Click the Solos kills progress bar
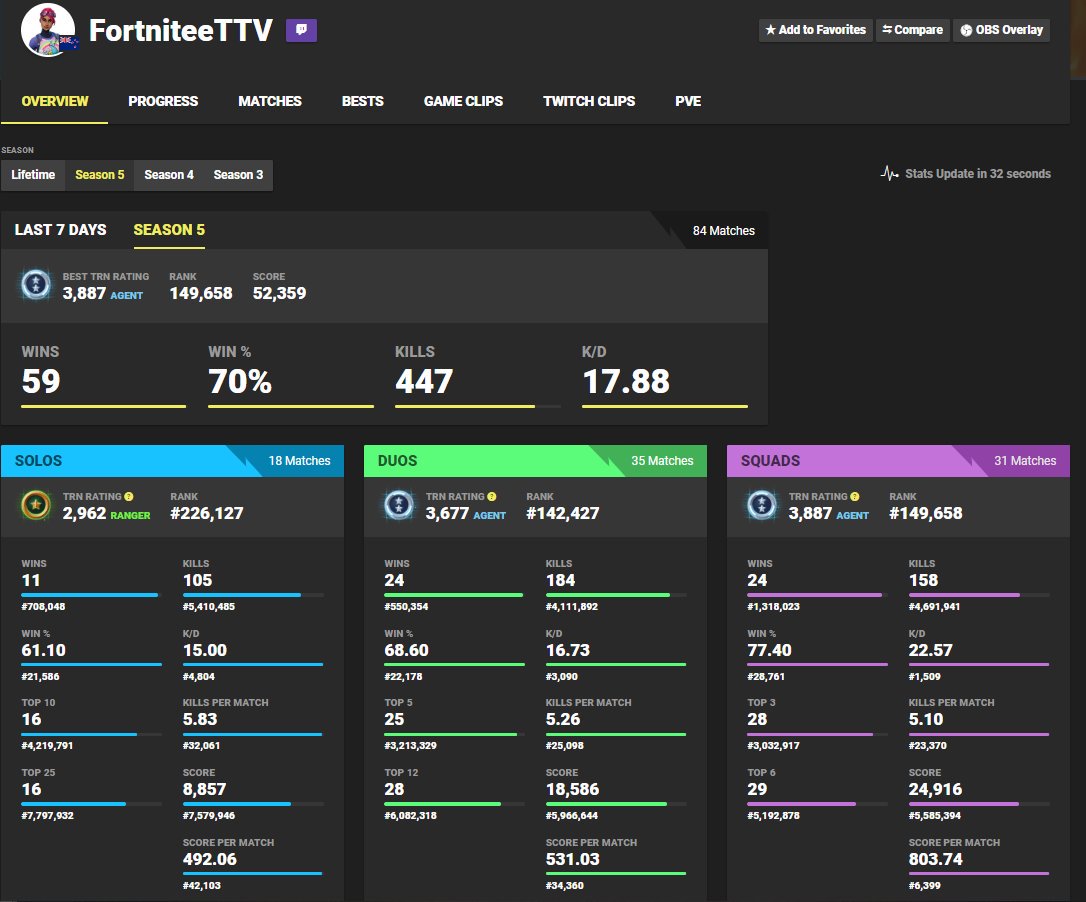 253,595
